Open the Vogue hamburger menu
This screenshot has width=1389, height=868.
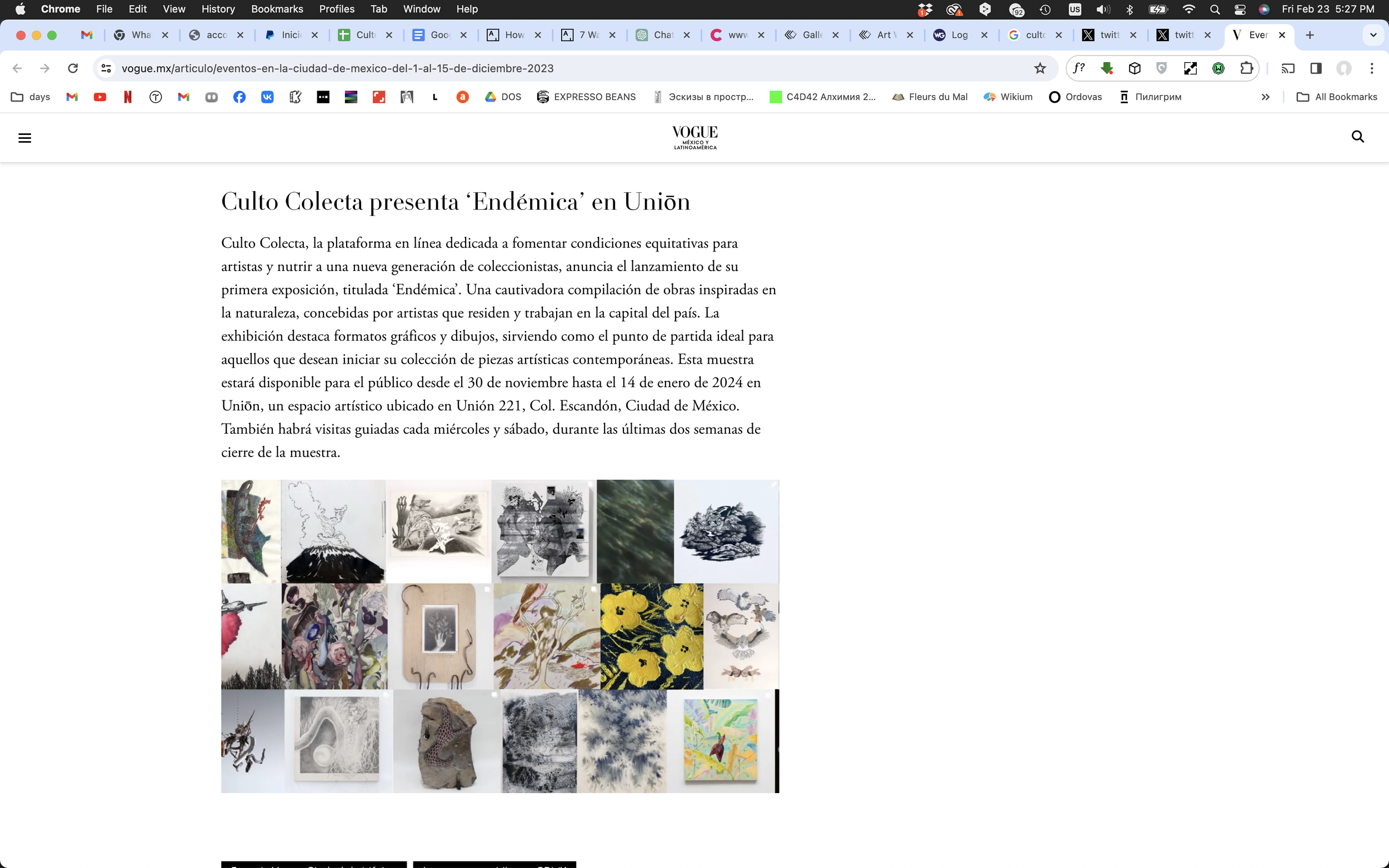pos(24,138)
